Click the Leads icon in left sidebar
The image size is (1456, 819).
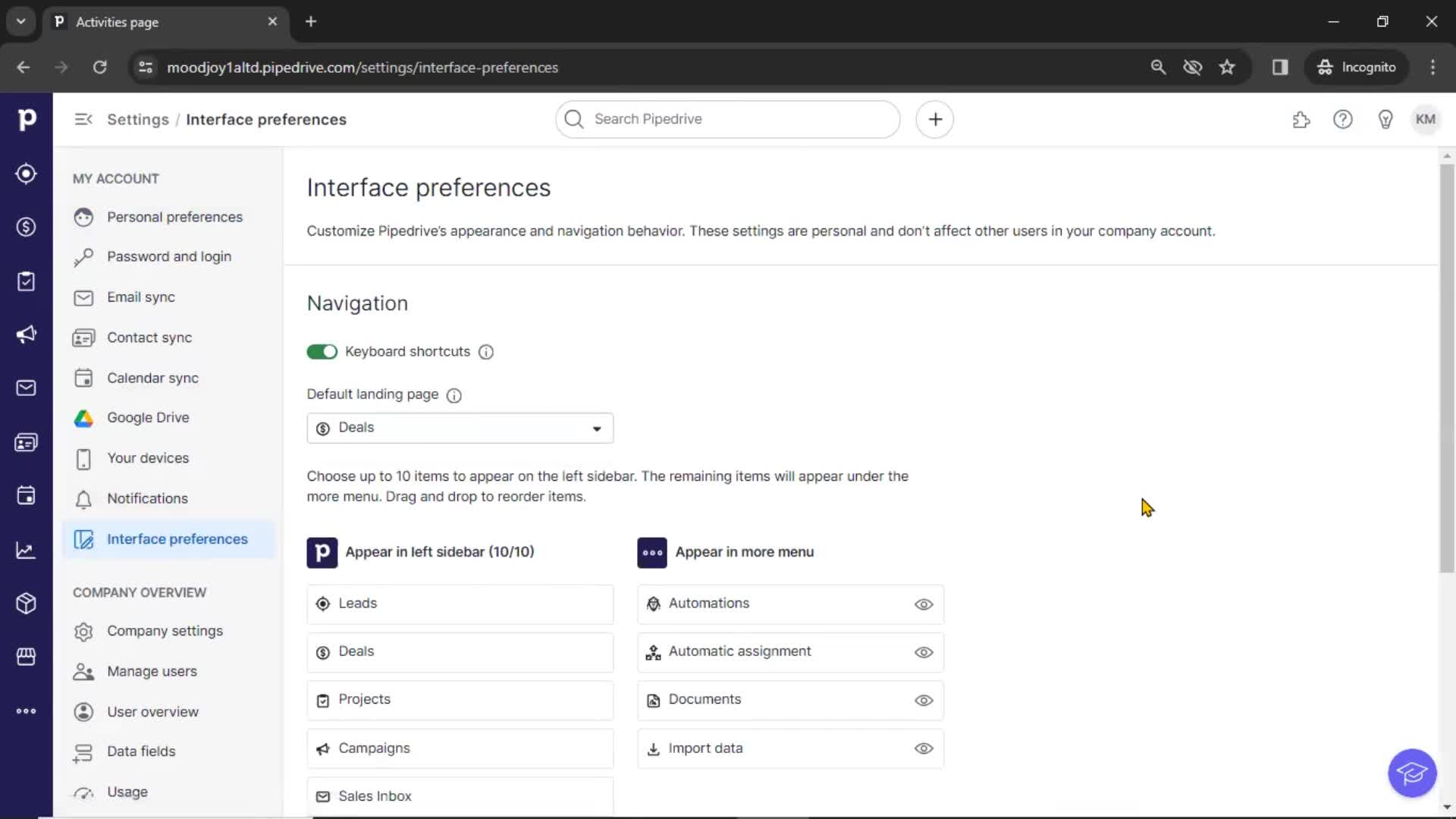(x=27, y=174)
